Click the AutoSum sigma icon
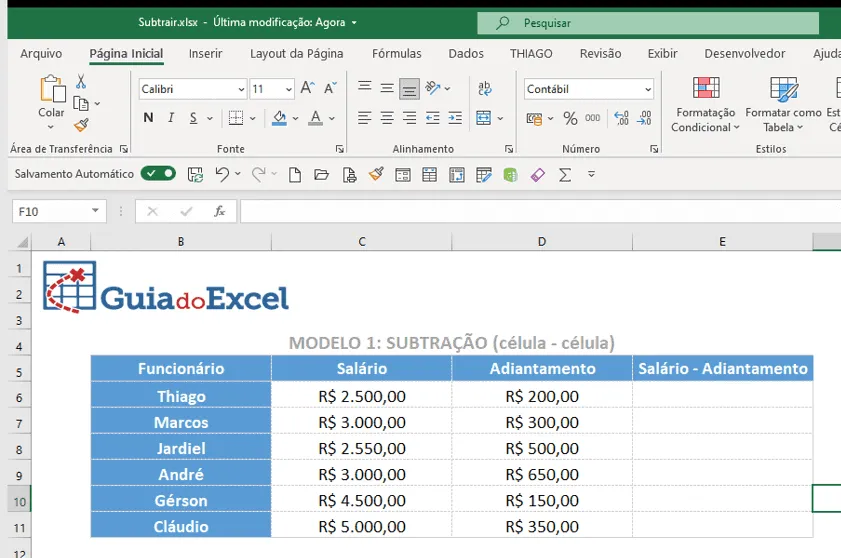841x558 pixels. pyautogui.click(x=565, y=175)
